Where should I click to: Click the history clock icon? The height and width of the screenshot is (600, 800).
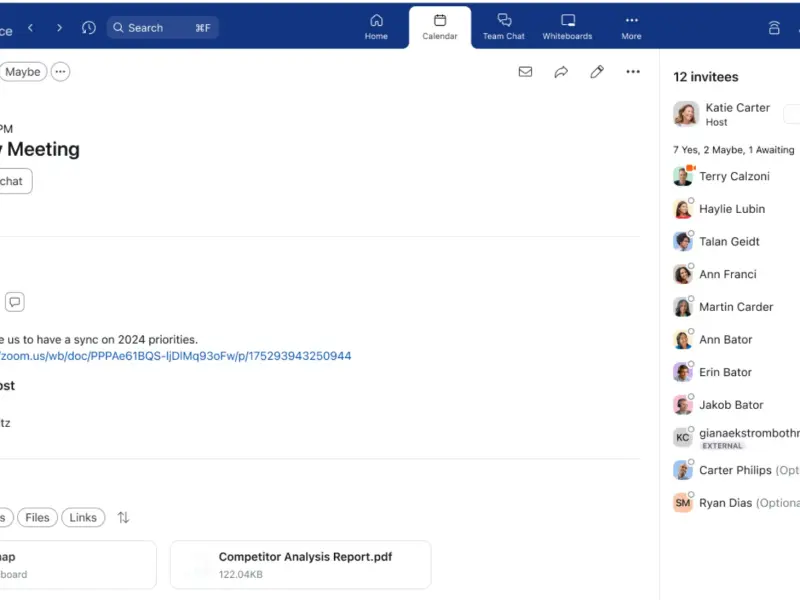click(x=89, y=28)
